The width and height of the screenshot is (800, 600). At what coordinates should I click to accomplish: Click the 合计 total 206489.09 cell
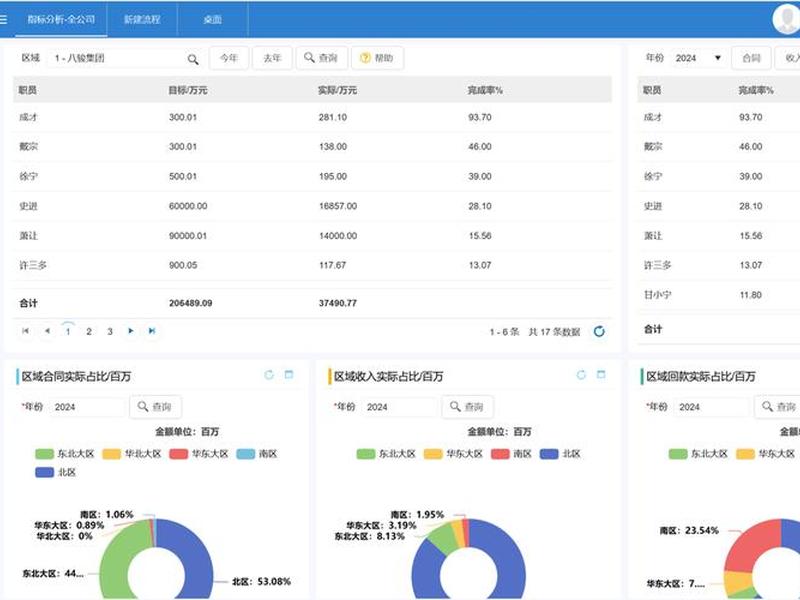coord(190,303)
